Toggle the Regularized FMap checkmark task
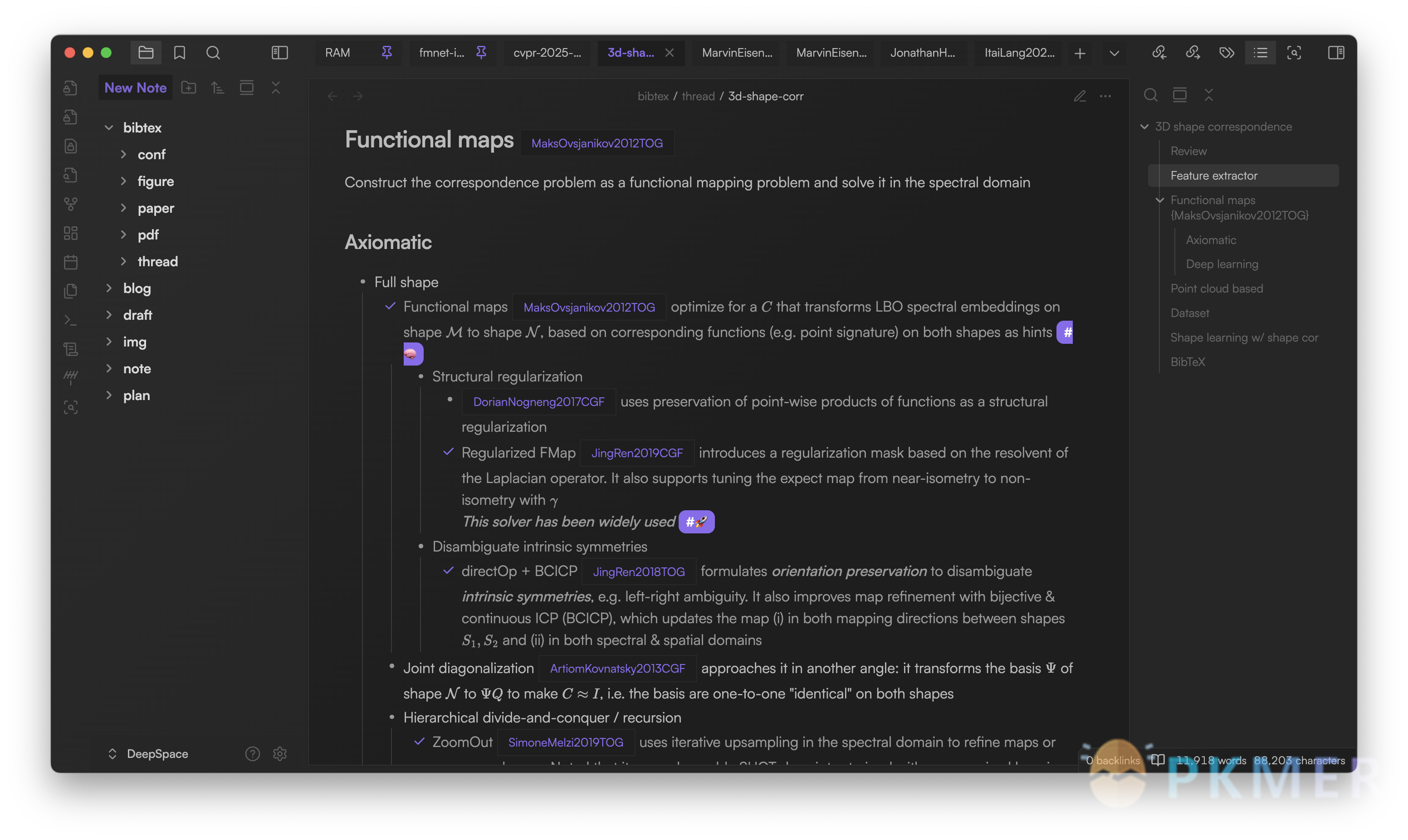1408x840 pixels. [x=448, y=452]
